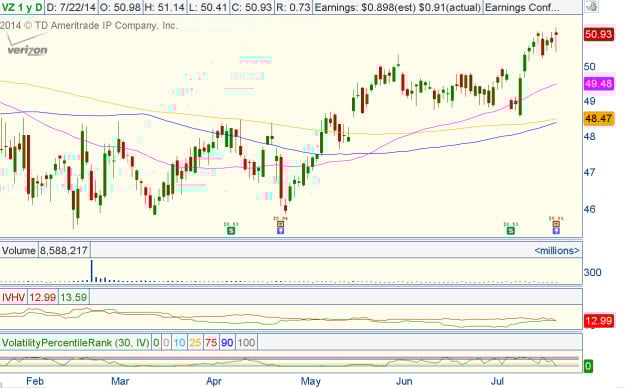
Task: Click the July earnings lightbulb marker
Action: (x=556, y=230)
